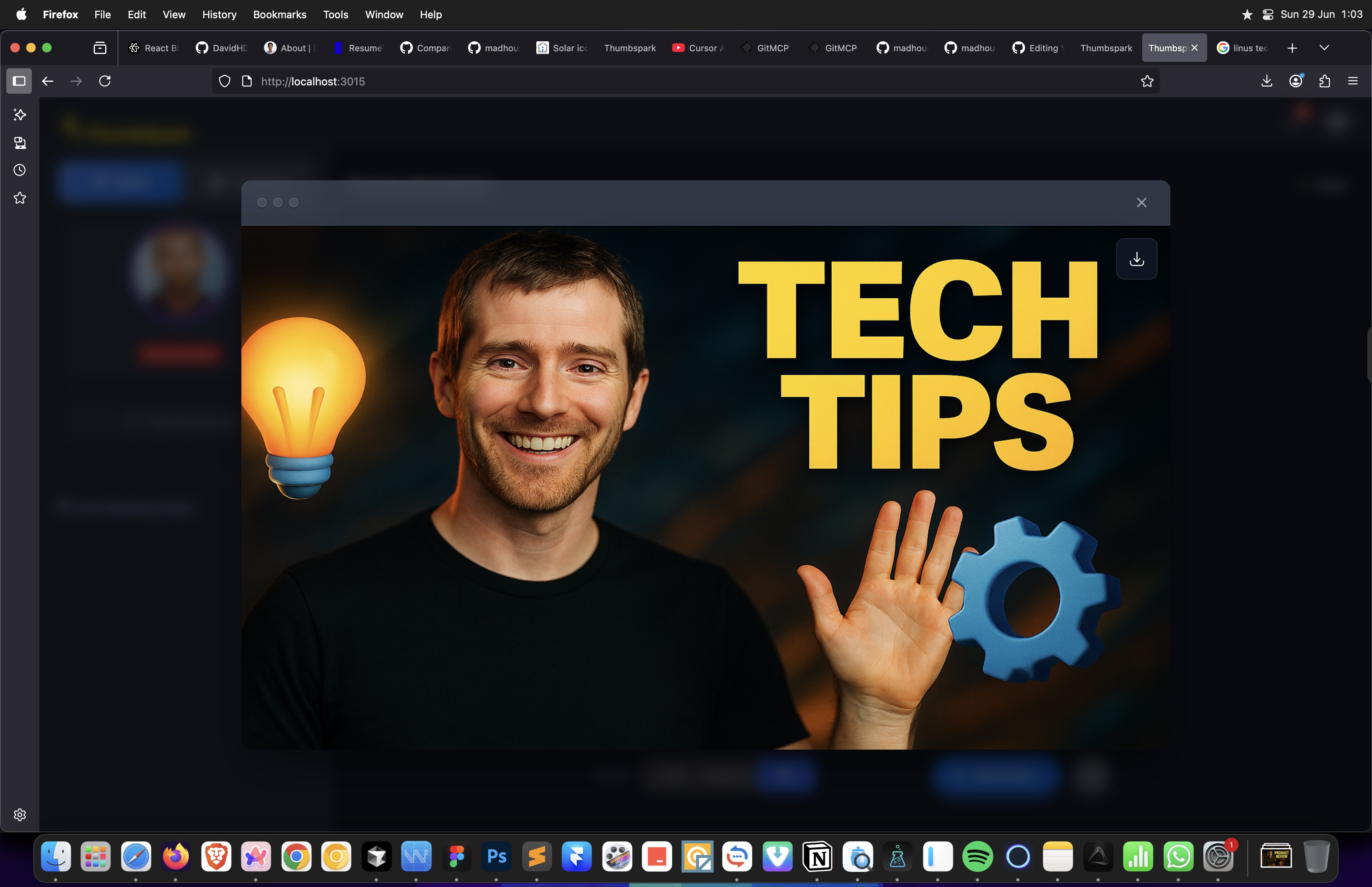Viewport: 1372px width, 887px height.
Task: Expand the list all tabs chevron
Action: coord(1324,48)
